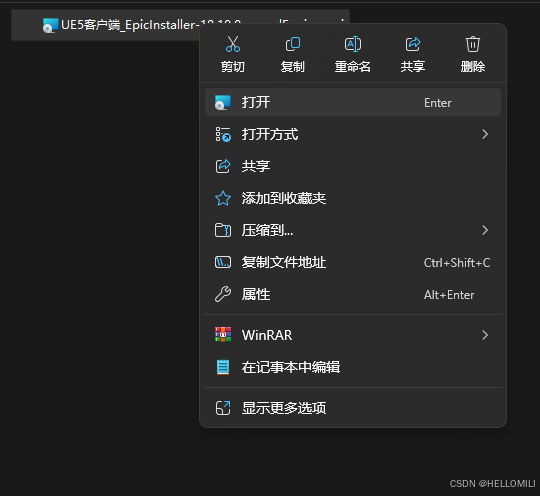The height and width of the screenshot is (496, 540).
Task: Click the Enter shortcut hint text
Action: (x=437, y=103)
